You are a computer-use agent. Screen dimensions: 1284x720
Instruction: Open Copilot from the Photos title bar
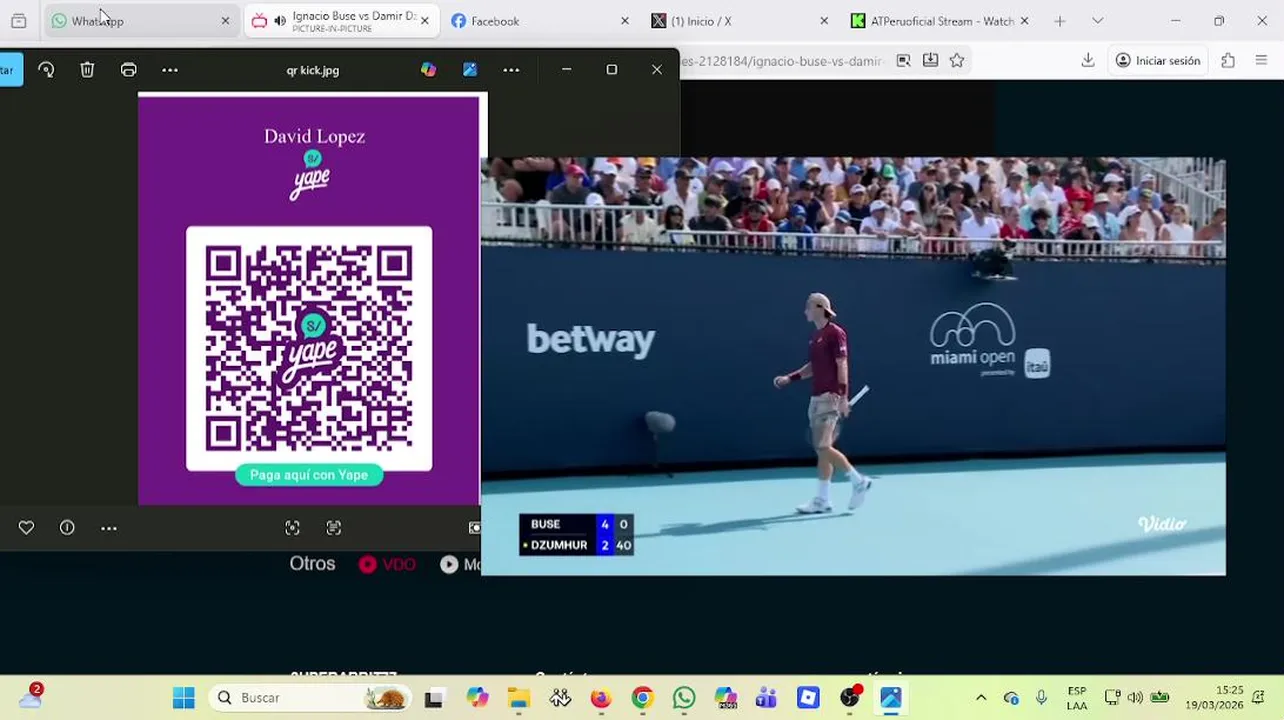click(x=428, y=70)
